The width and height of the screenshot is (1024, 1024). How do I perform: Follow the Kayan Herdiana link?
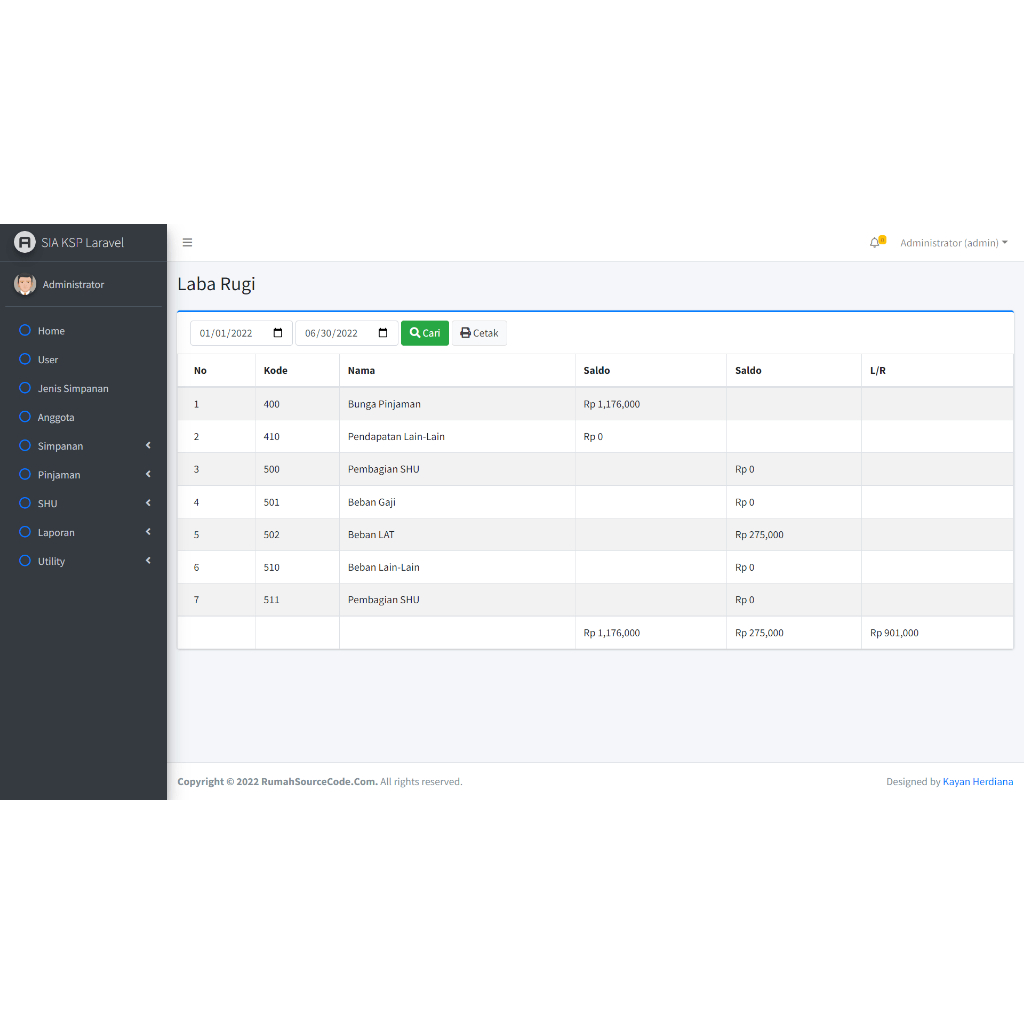click(977, 782)
